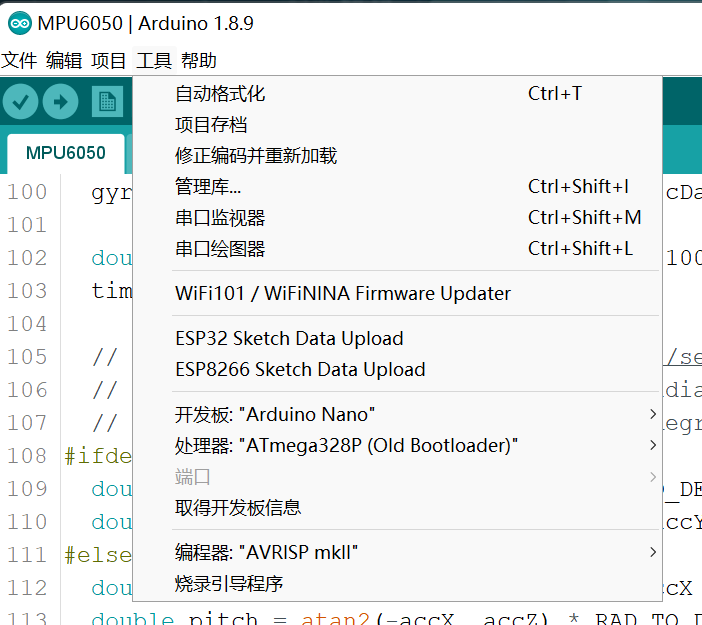
Task: Click line number 112 in gutter
Action: (x=27, y=588)
